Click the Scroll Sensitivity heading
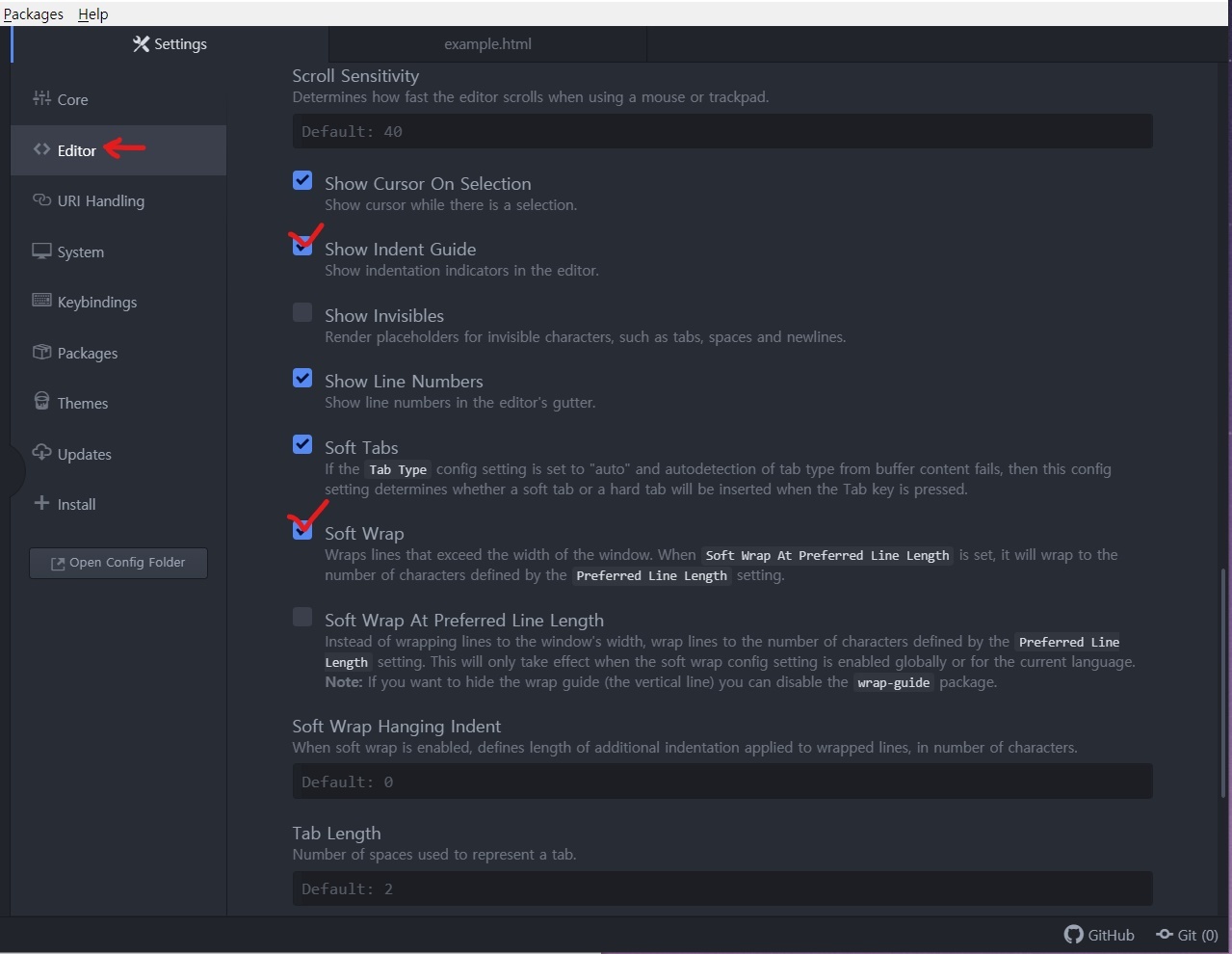Image resolution: width=1232 pixels, height=954 pixels. 355,75
